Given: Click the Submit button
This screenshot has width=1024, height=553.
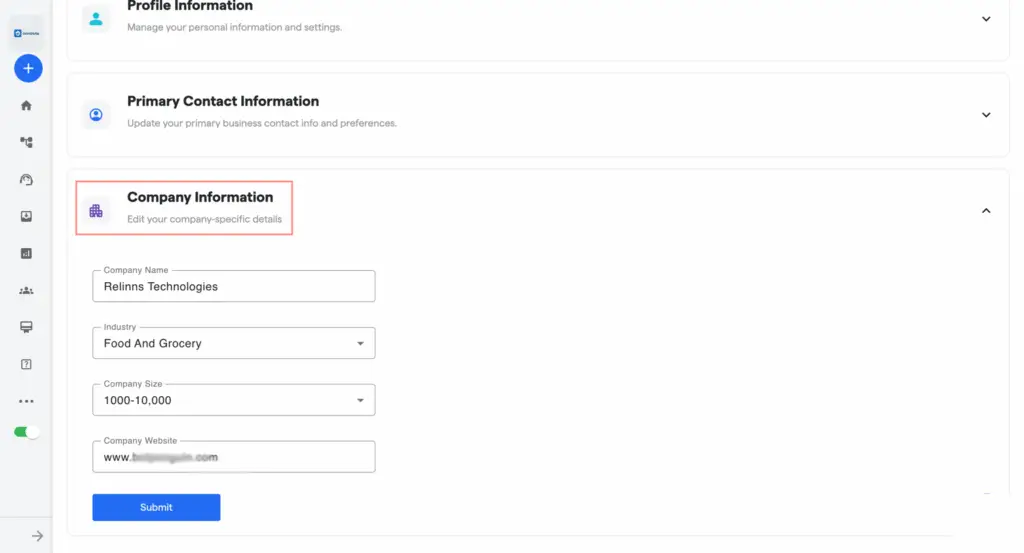Looking at the screenshot, I should 156,507.
